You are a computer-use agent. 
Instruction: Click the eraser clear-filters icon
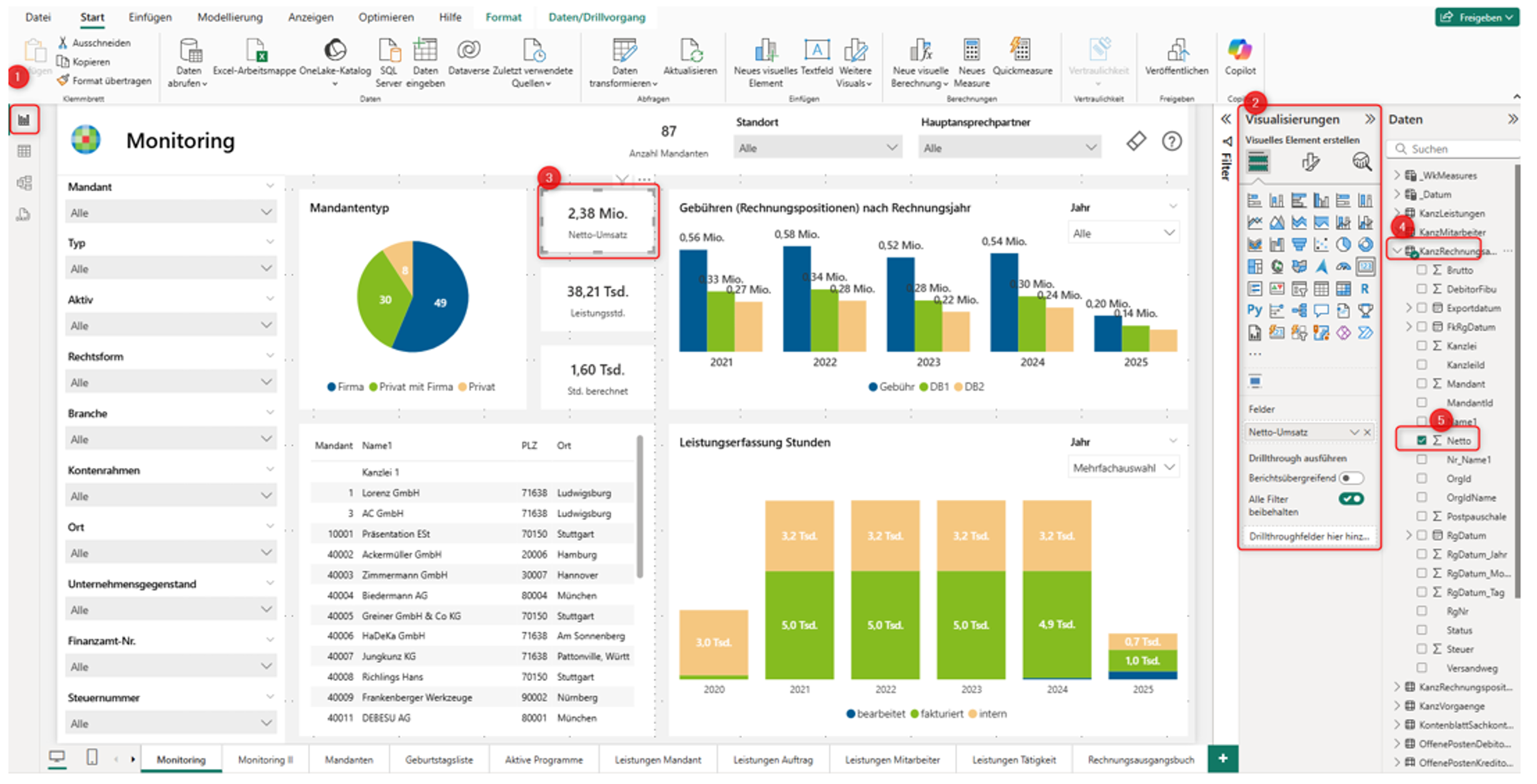click(x=1136, y=141)
